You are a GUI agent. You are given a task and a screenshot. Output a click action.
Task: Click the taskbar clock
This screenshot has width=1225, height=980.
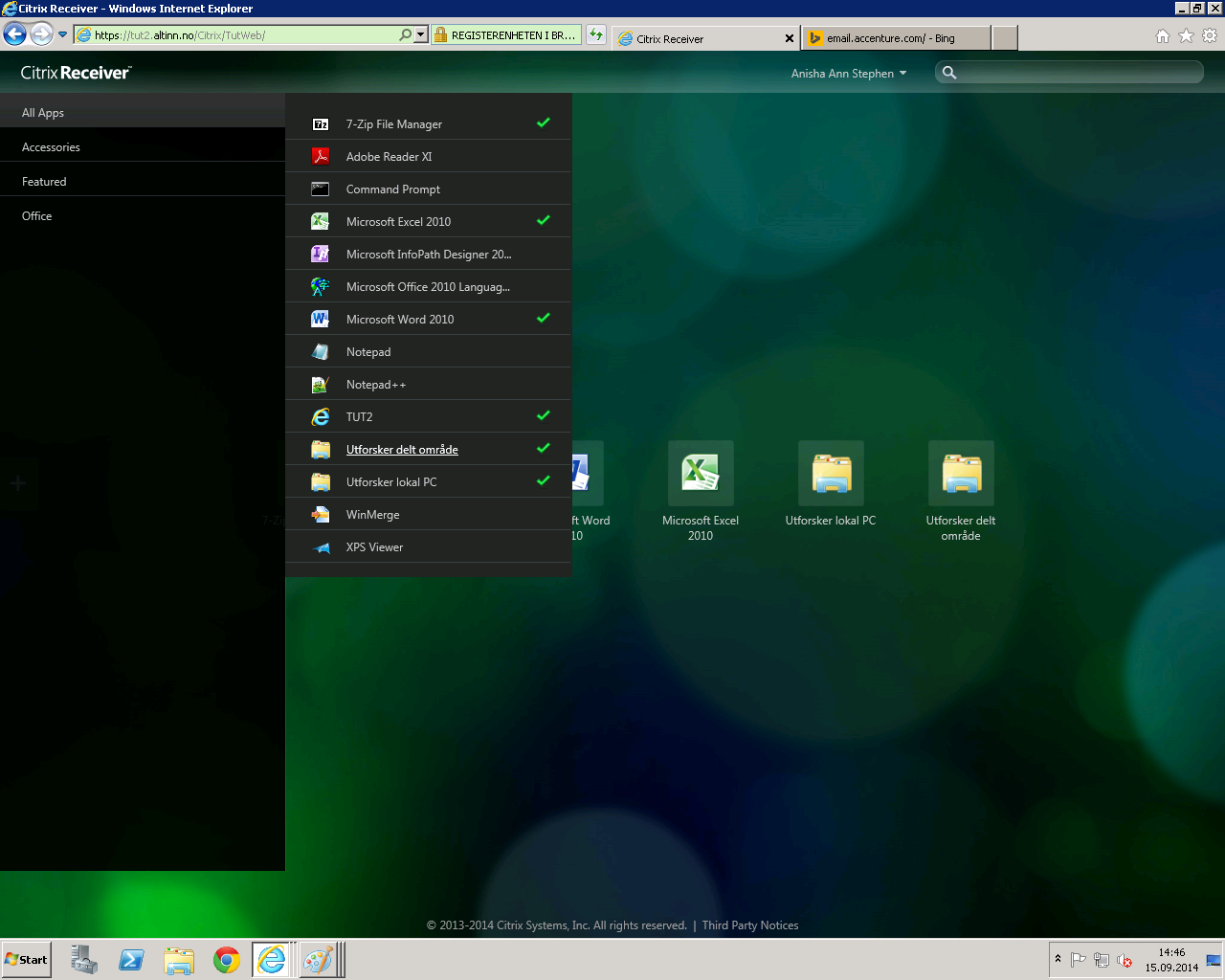pyautogui.click(x=1171, y=960)
